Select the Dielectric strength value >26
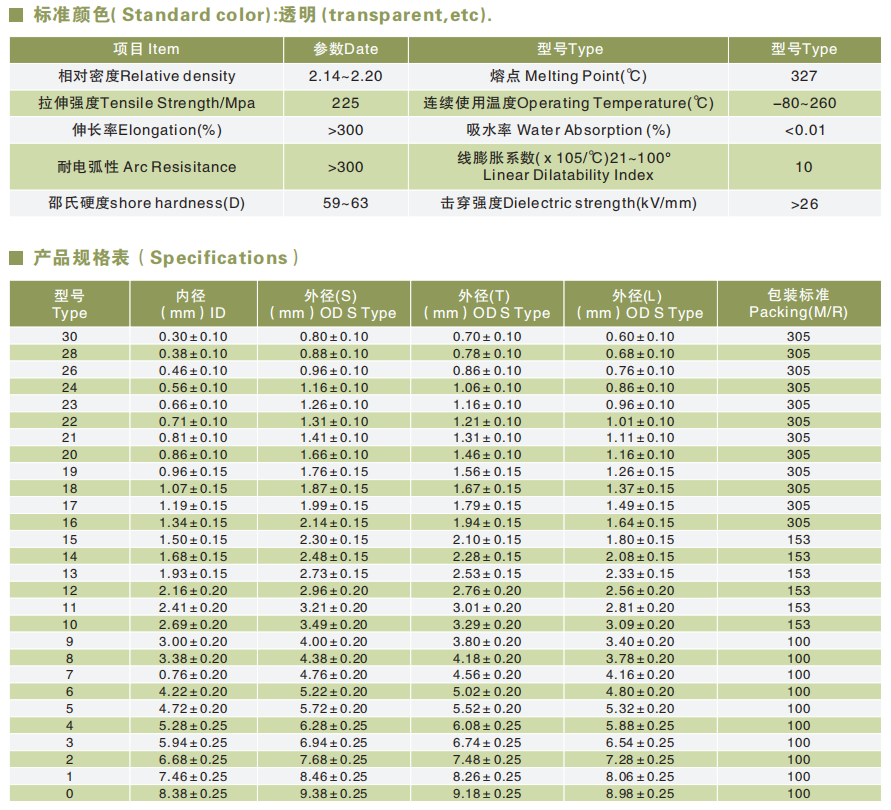 coord(803,203)
